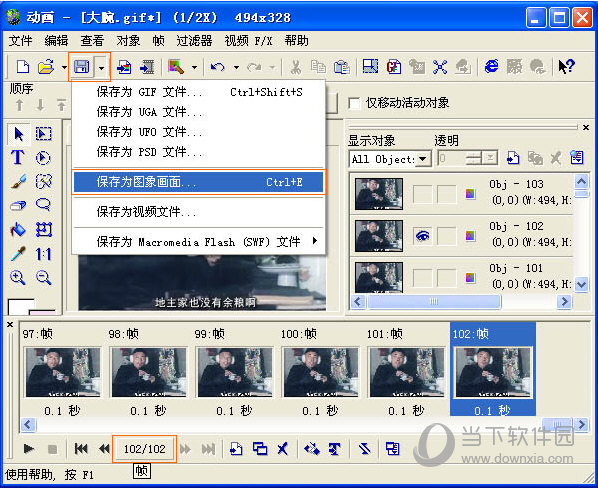The width and height of the screenshot is (598, 488).
Task: Click the Zoom out magnifier
Action: point(43,277)
